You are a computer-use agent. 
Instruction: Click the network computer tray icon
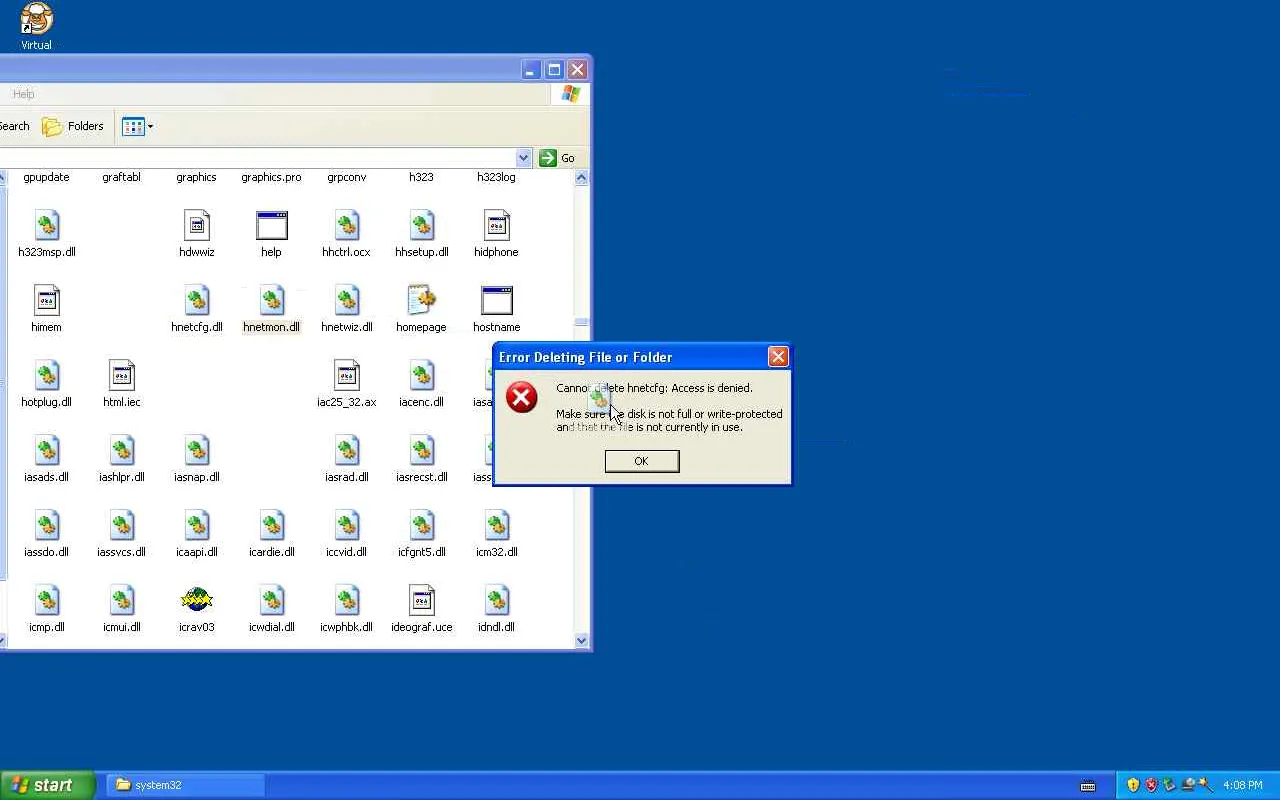point(1187,785)
